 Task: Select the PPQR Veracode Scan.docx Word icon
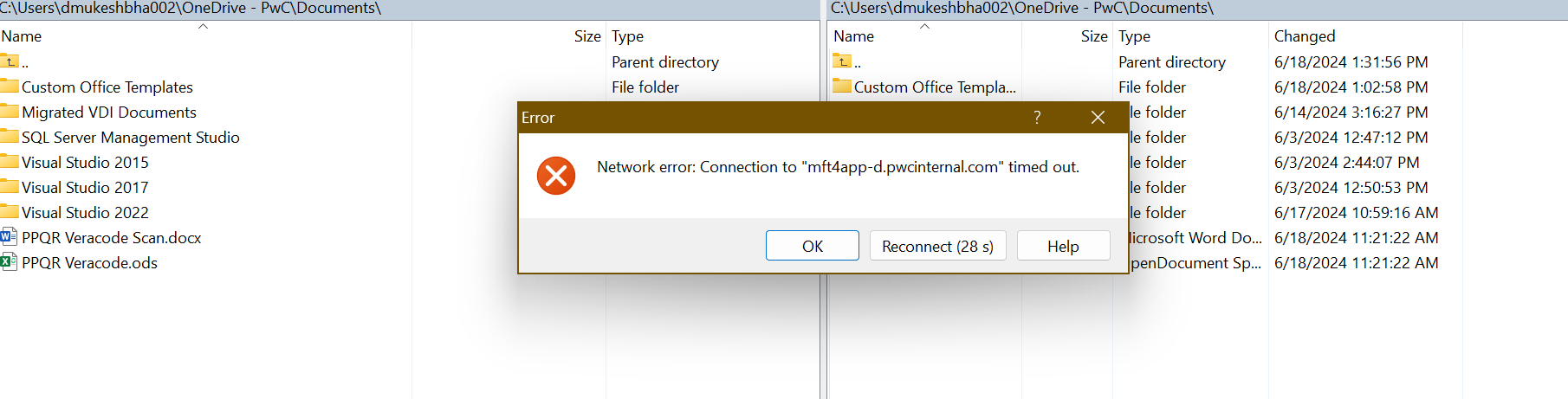[x=9, y=237]
